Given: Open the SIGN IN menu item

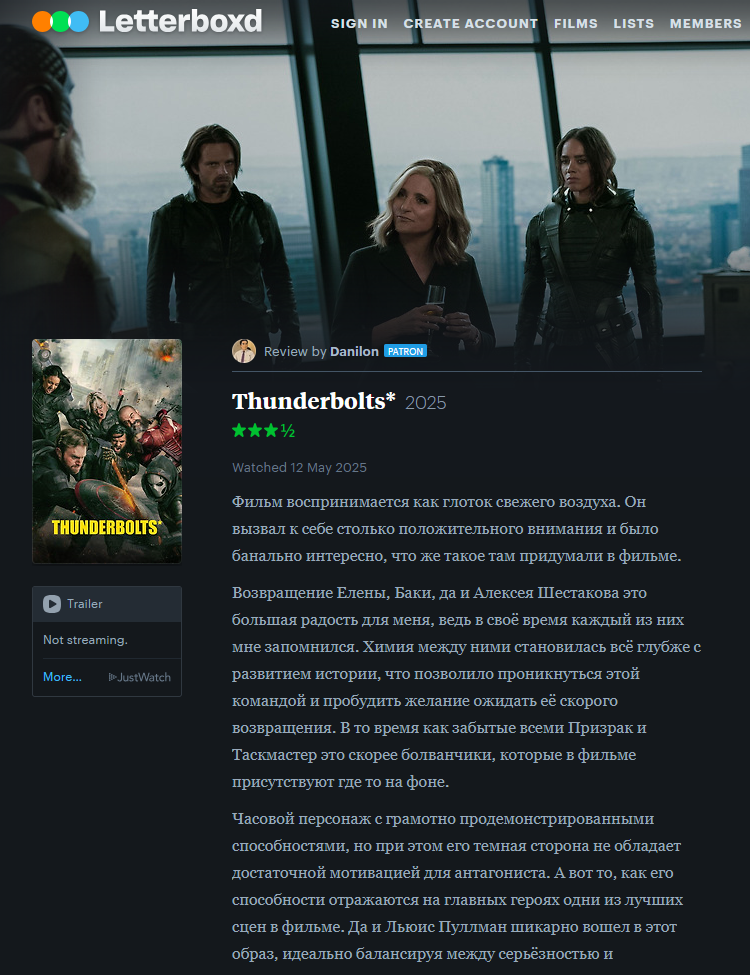Looking at the screenshot, I should point(359,24).
